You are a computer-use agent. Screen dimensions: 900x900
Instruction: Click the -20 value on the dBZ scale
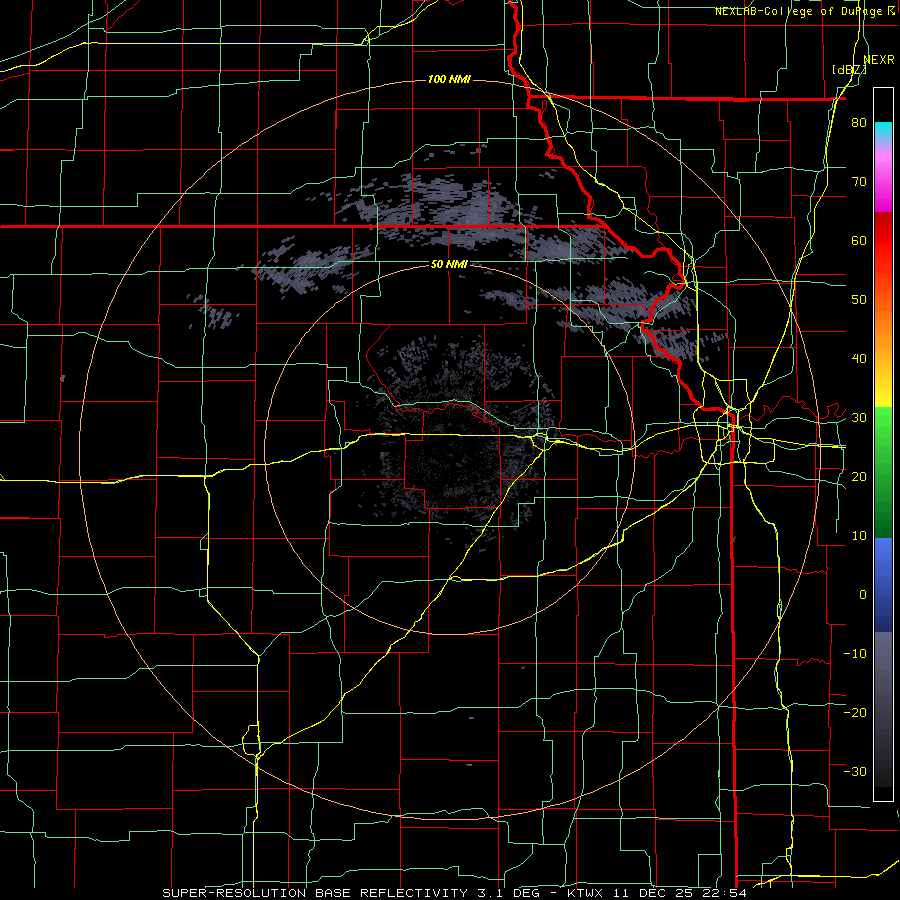(855, 712)
